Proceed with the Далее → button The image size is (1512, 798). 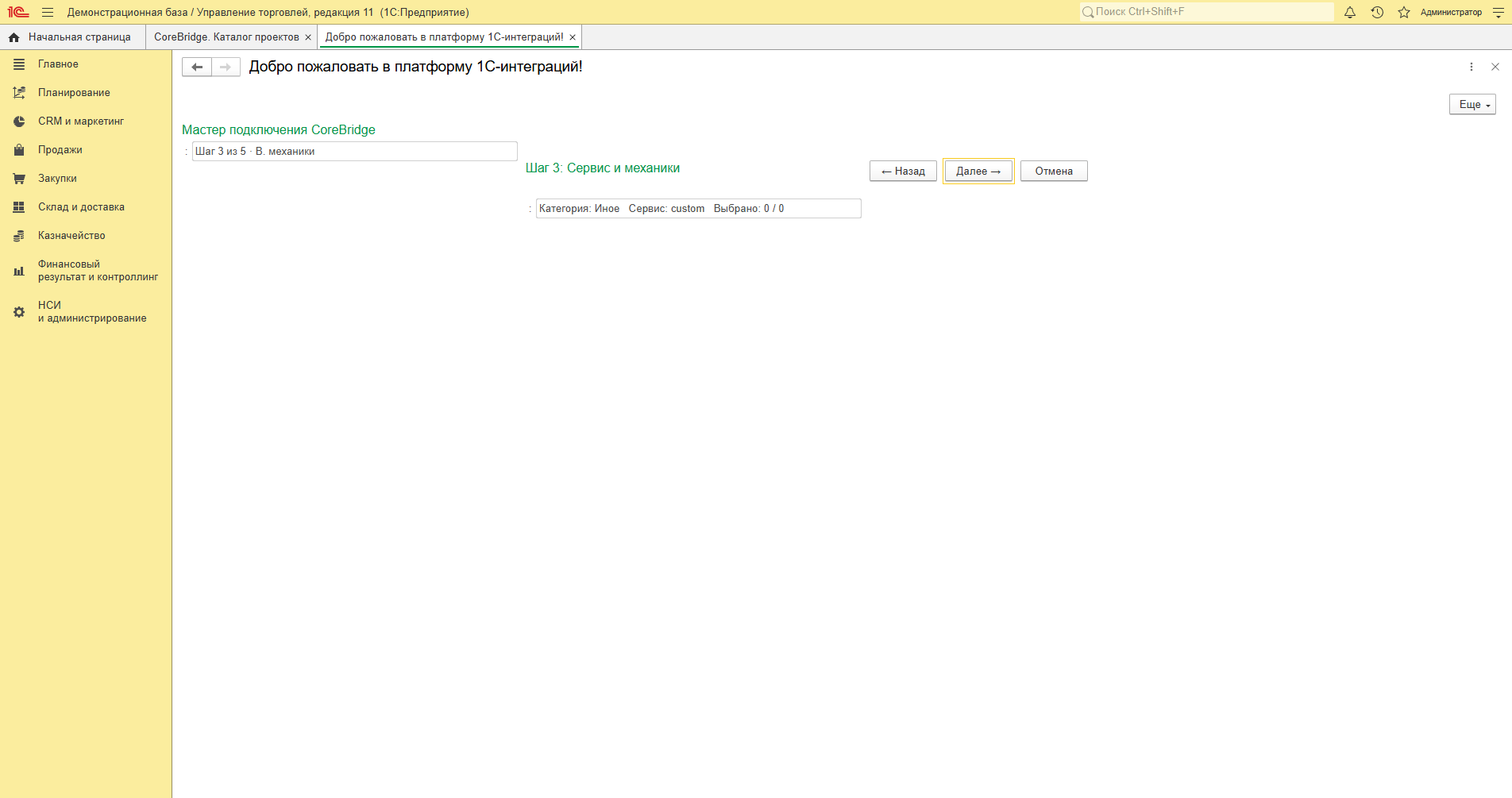[978, 172]
